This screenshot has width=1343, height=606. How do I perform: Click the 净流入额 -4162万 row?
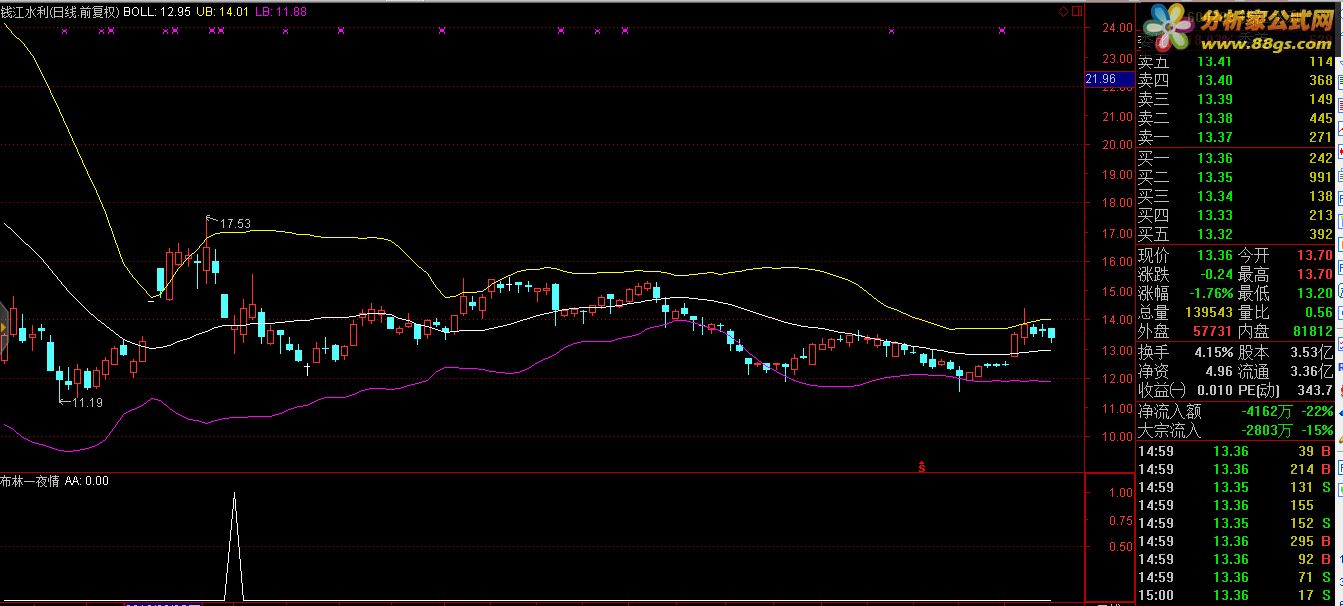coord(1236,411)
